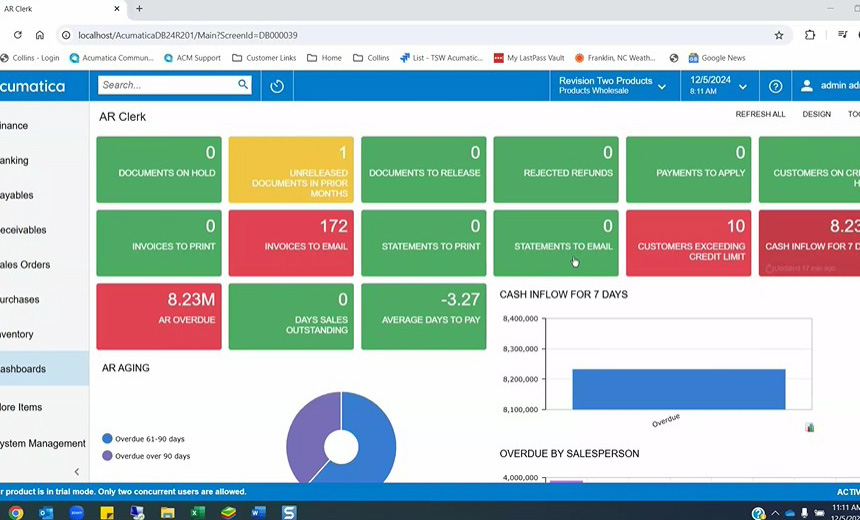860x520 pixels.
Task: Open the Customers Exceeding Credit Limit tile
Action: 688,243
